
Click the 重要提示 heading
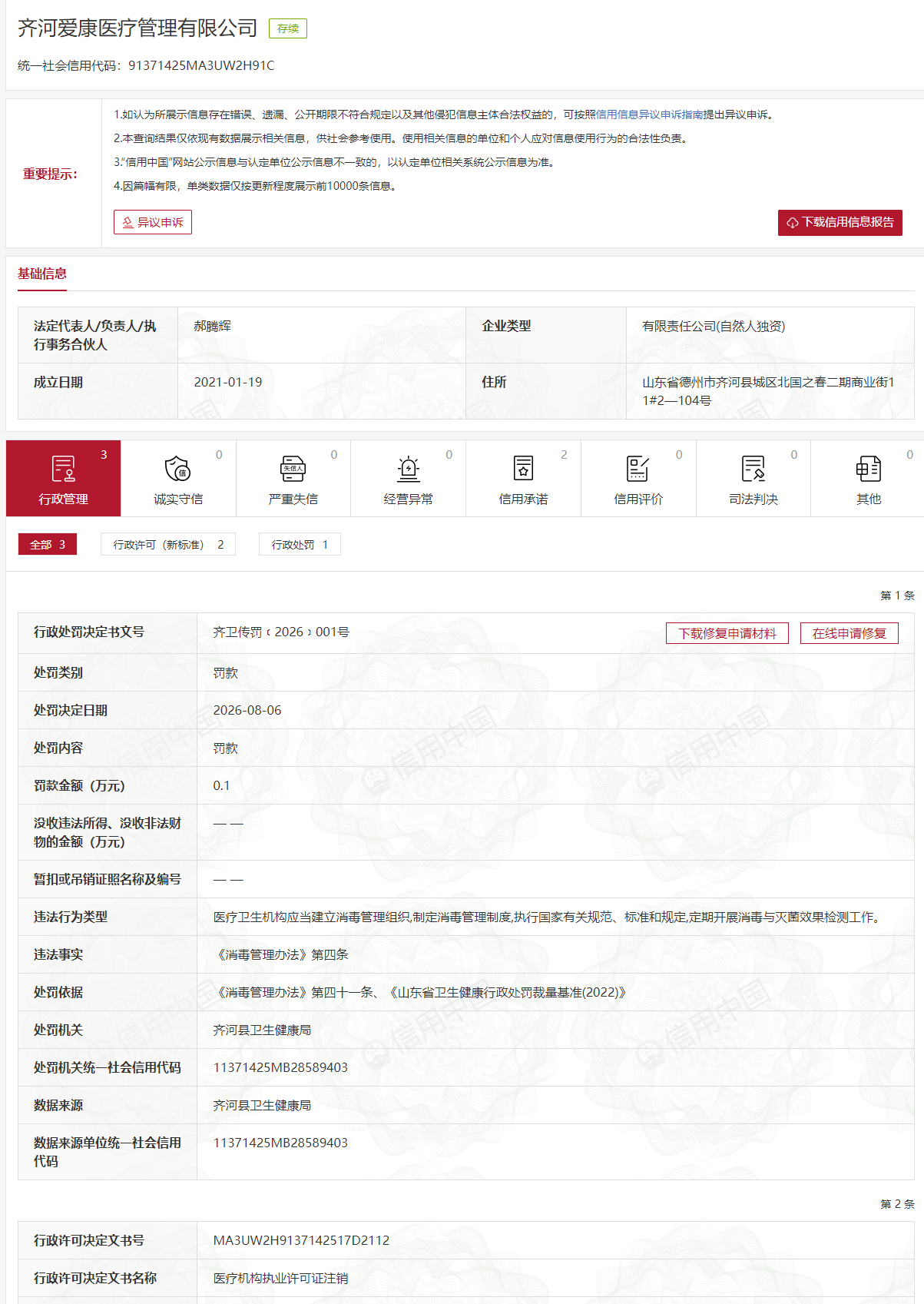coord(50,174)
